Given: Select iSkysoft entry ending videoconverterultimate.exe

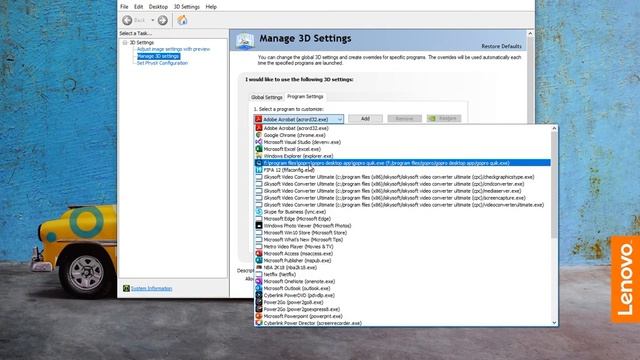Looking at the screenshot, I should click(402, 204).
